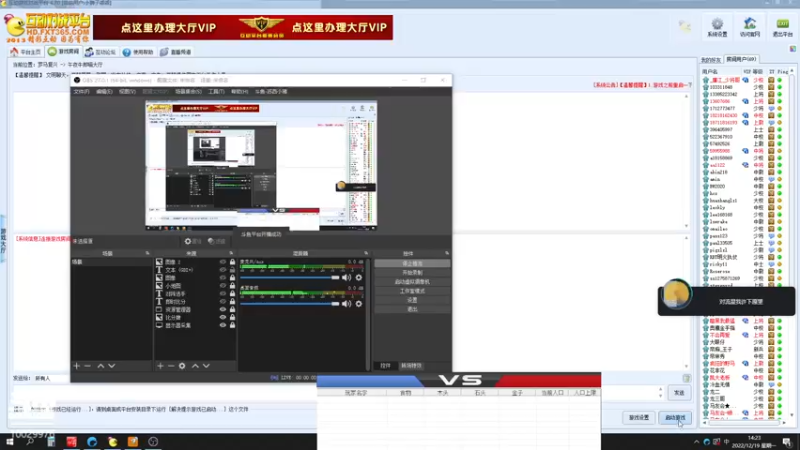The width and height of the screenshot is (800, 450).
Task: Click the OBS preview canvas thumbnail
Action: pos(261,164)
